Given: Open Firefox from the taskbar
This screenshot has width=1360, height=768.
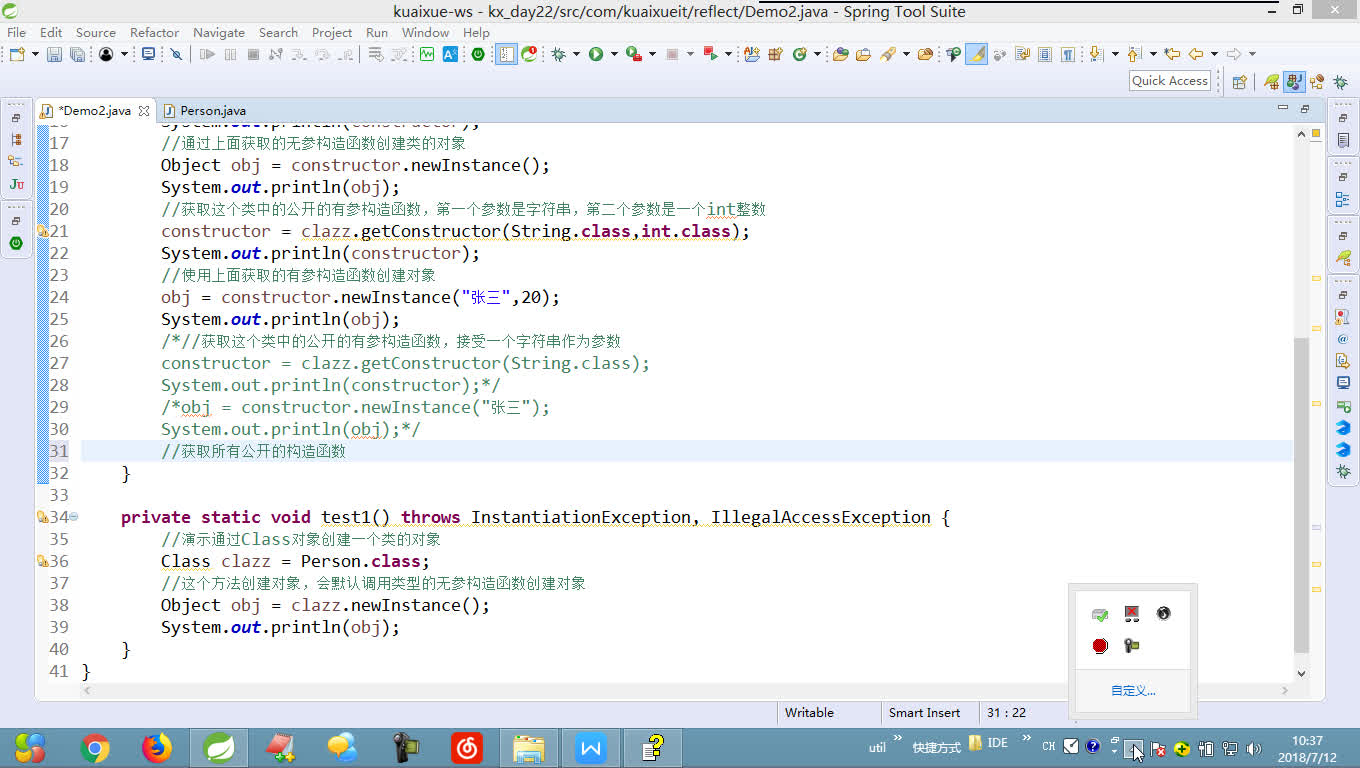Looking at the screenshot, I should pyautogui.click(x=157, y=748).
